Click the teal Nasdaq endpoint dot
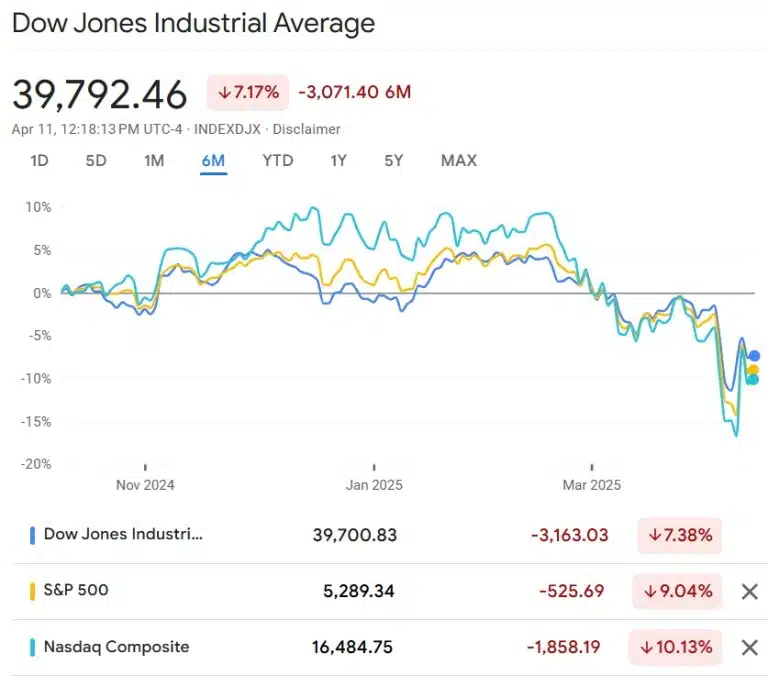This screenshot has height=676, width=768. [x=752, y=379]
